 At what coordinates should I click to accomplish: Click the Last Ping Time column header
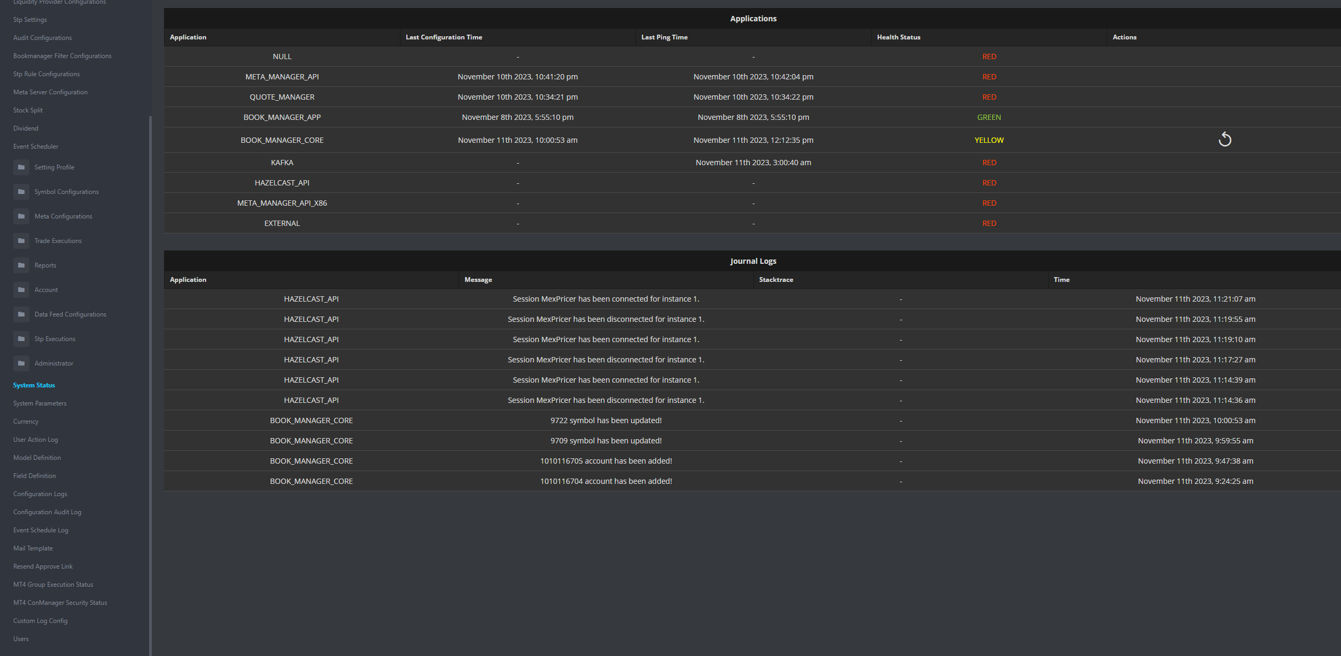(664, 37)
